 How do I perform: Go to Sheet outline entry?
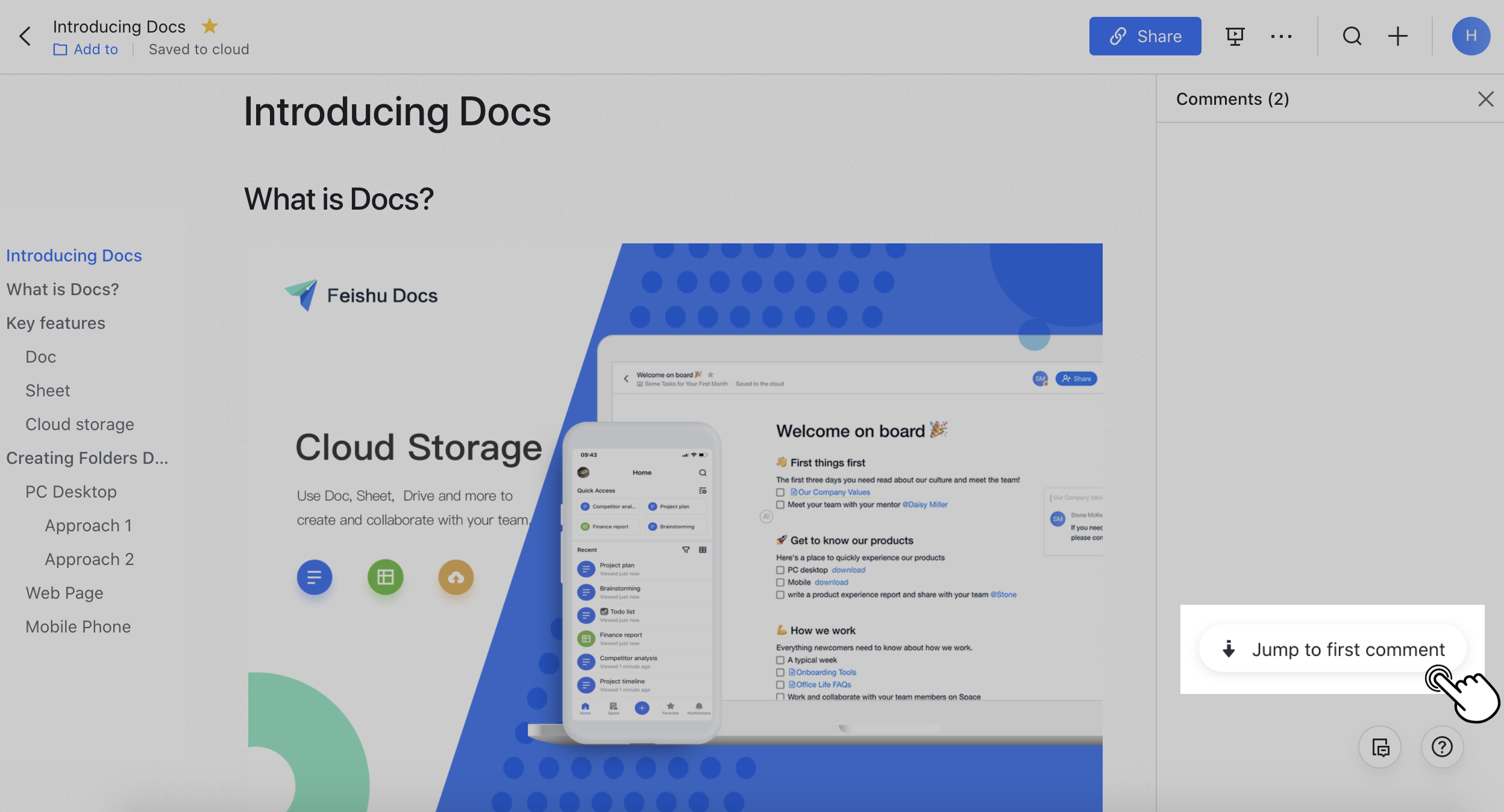coord(48,390)
